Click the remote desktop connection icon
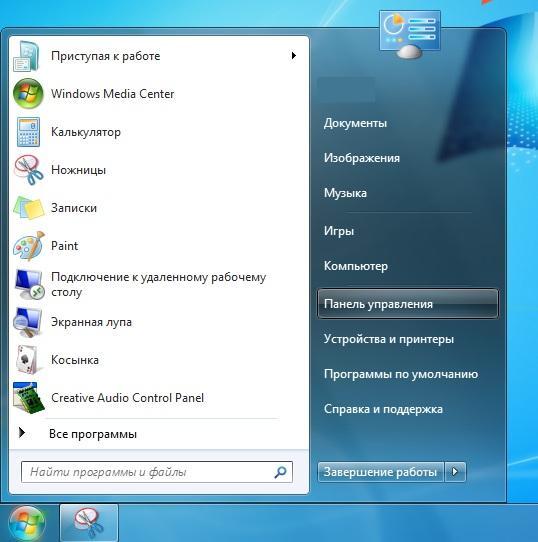This screenshot has height=542, width=538. pos(29,284)
